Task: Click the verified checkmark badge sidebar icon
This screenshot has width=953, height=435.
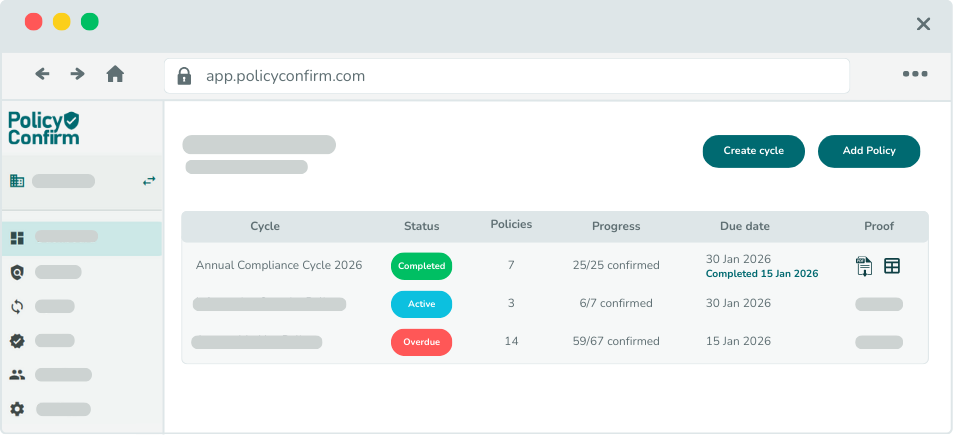Action: point(17,341)
